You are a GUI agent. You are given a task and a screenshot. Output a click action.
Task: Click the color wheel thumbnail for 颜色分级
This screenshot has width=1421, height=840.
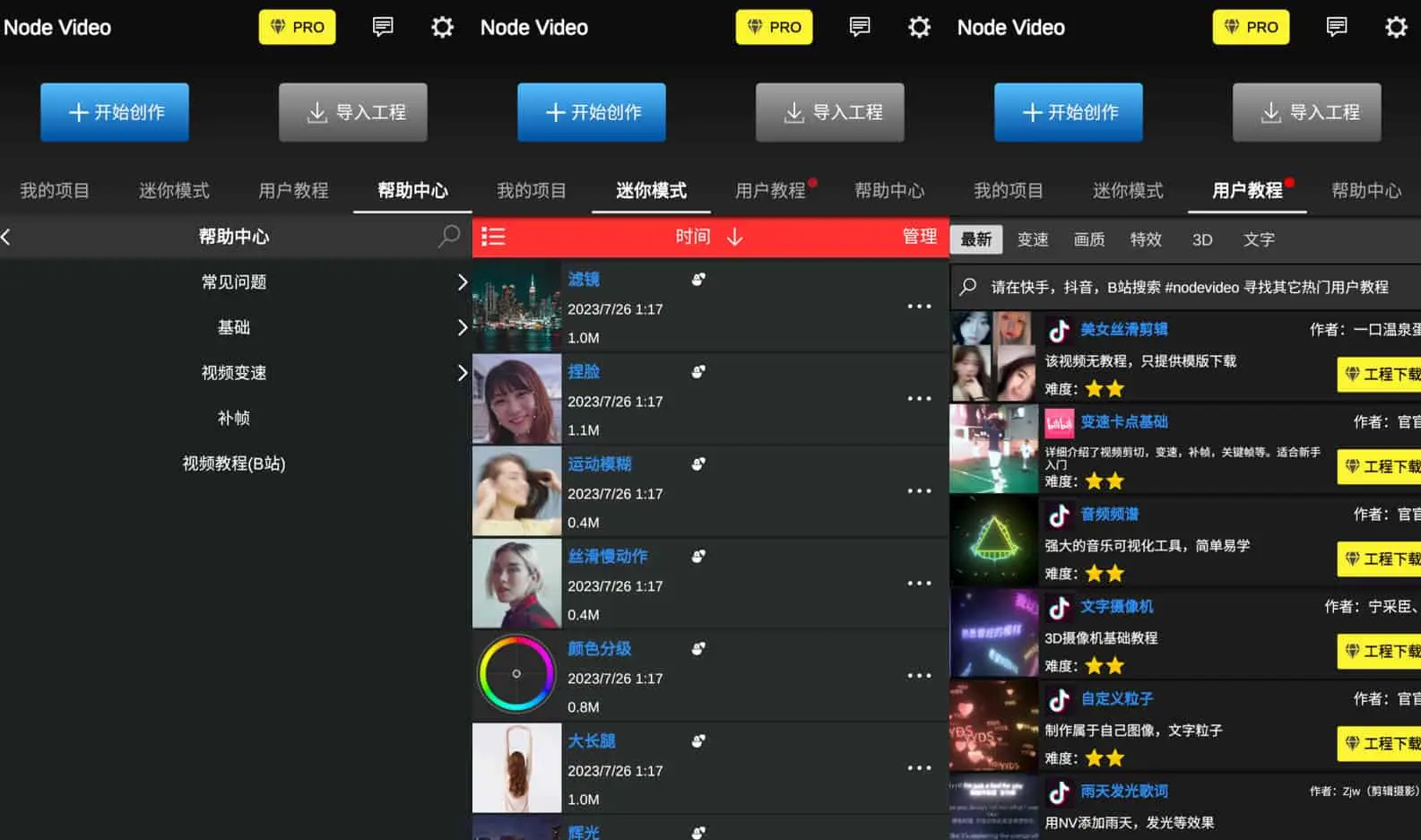[x=516, y=674]
